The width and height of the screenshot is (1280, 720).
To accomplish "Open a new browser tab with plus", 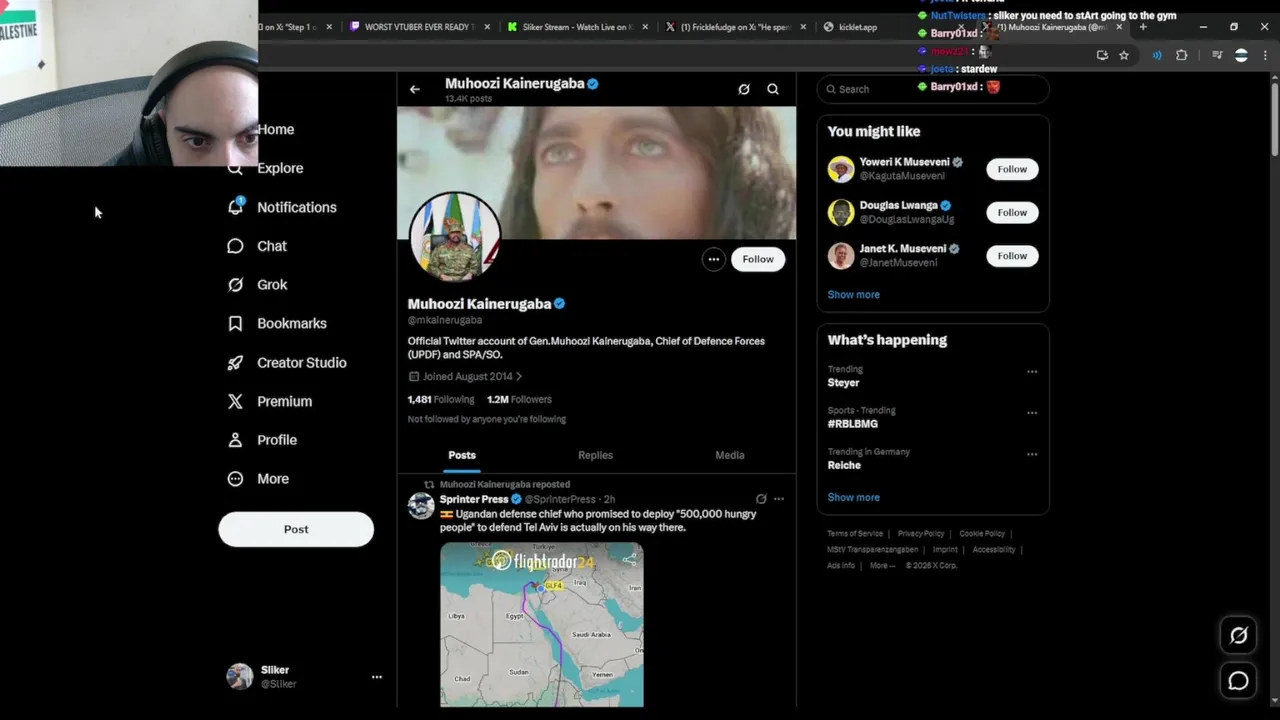I will [x=1143, y=27].
